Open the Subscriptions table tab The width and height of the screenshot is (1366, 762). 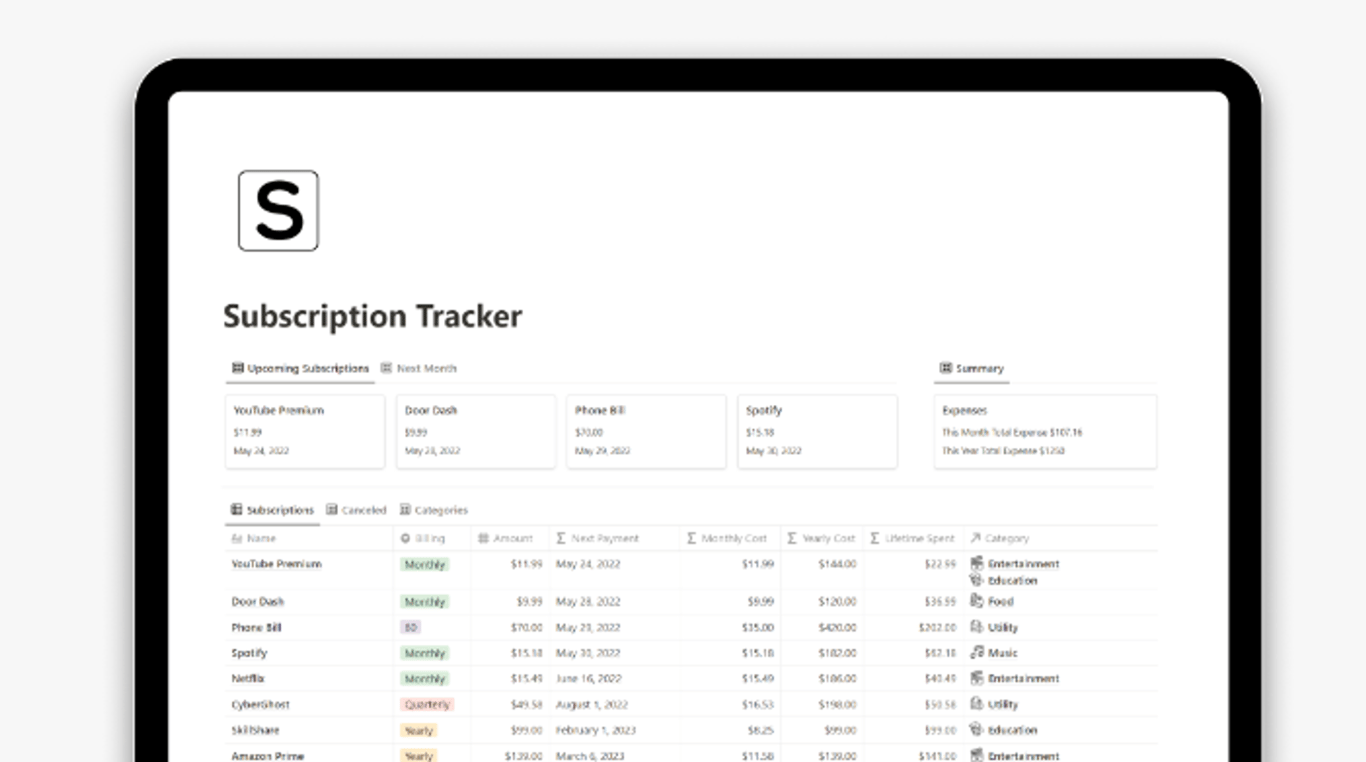[272, 510]
